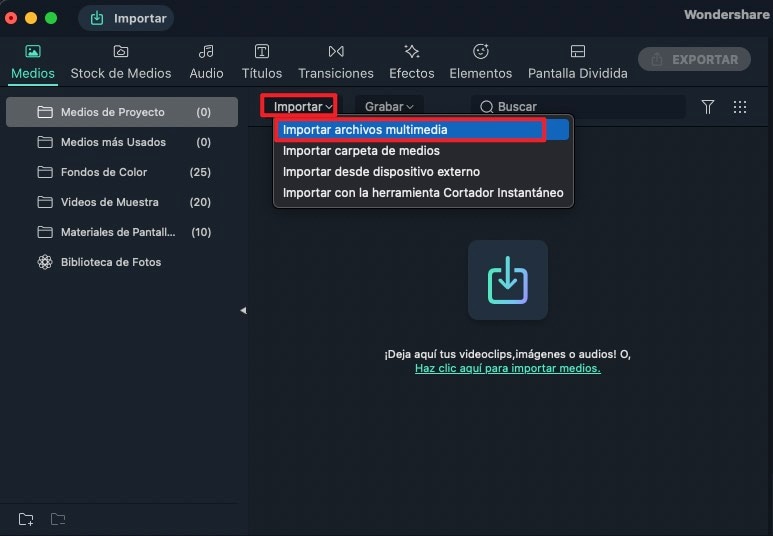773x536 pixels.
Task: Open the Elementos smiley icon
Action: click(481, 51)
